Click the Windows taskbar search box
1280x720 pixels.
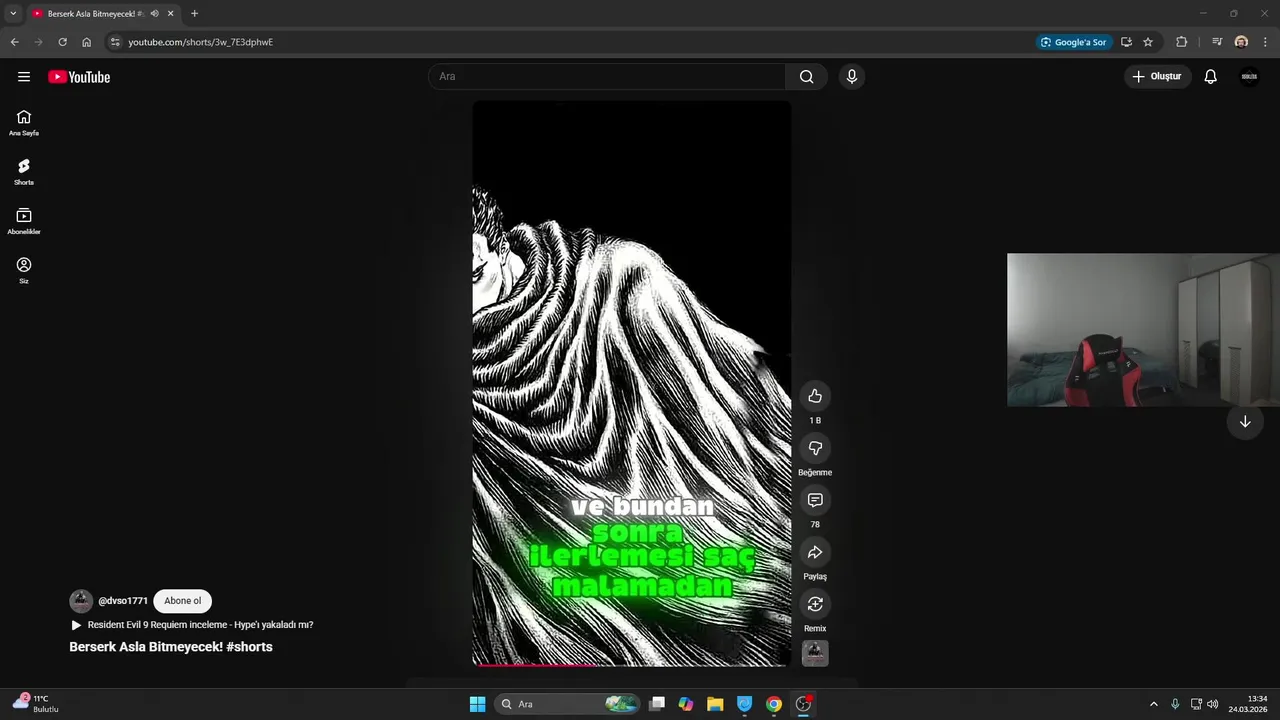tap(569, 704)
